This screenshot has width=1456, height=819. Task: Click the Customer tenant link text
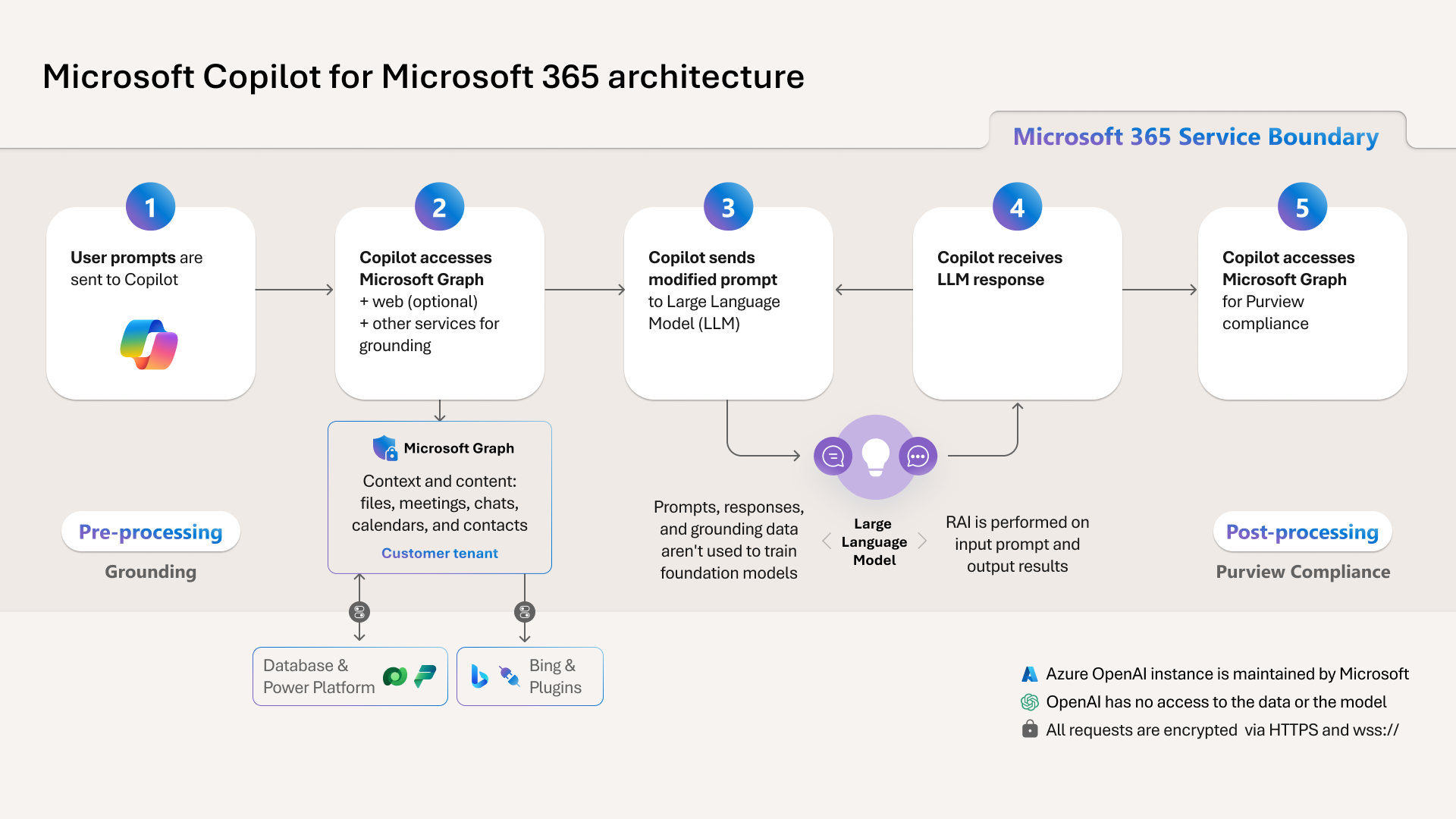click(x=440, y=554)
